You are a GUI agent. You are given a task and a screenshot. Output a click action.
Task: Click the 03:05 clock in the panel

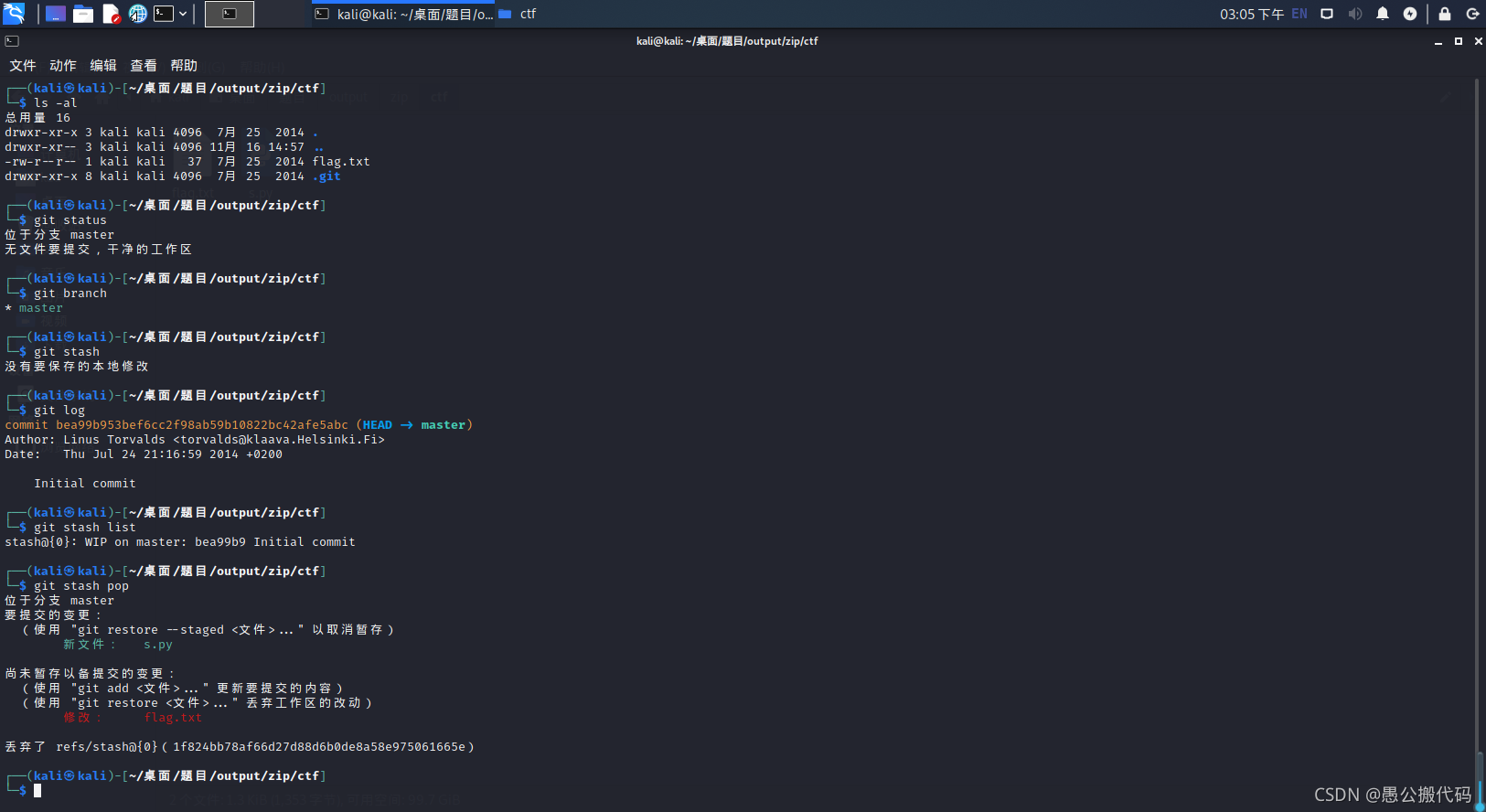click(x=1251, y=14)
